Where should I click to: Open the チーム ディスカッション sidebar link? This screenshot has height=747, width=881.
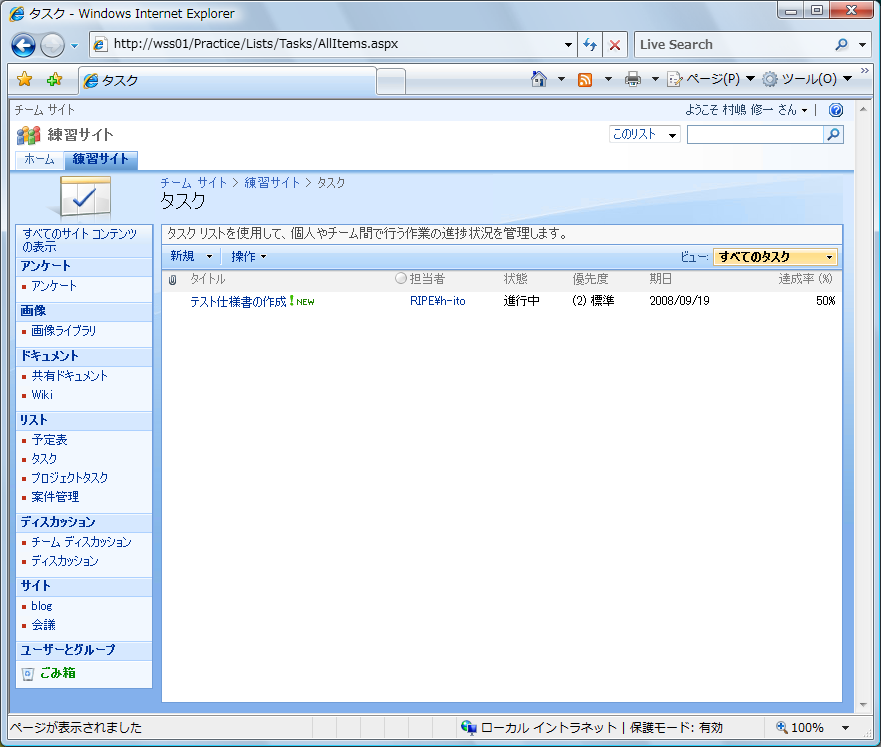pyautogui.click(x=81, y=542)
